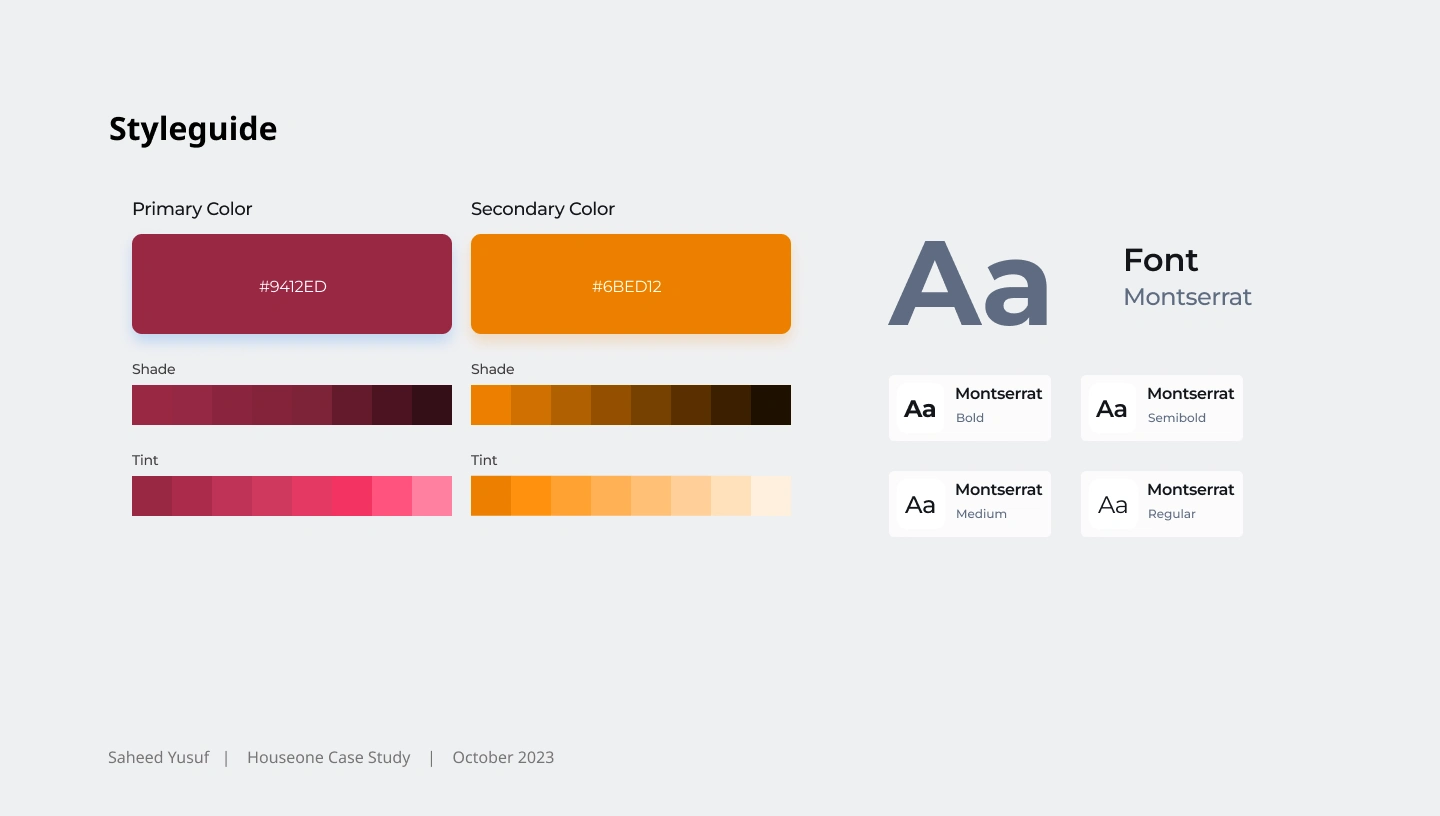Click the Secondary Color label
The image size is (1440, 816).
point(543,209)
